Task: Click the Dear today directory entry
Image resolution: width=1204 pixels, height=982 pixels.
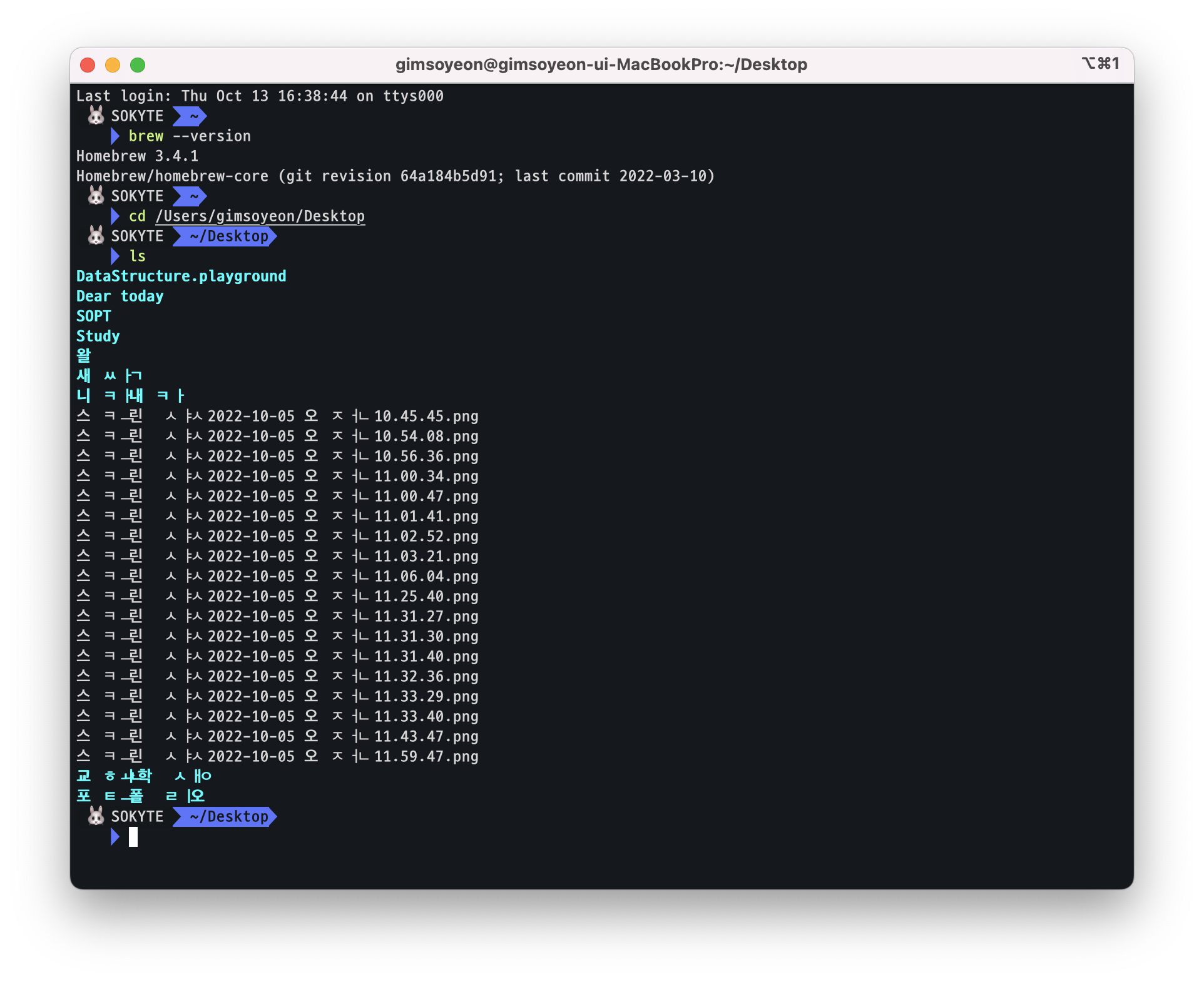Action: [x=120, y=296]
